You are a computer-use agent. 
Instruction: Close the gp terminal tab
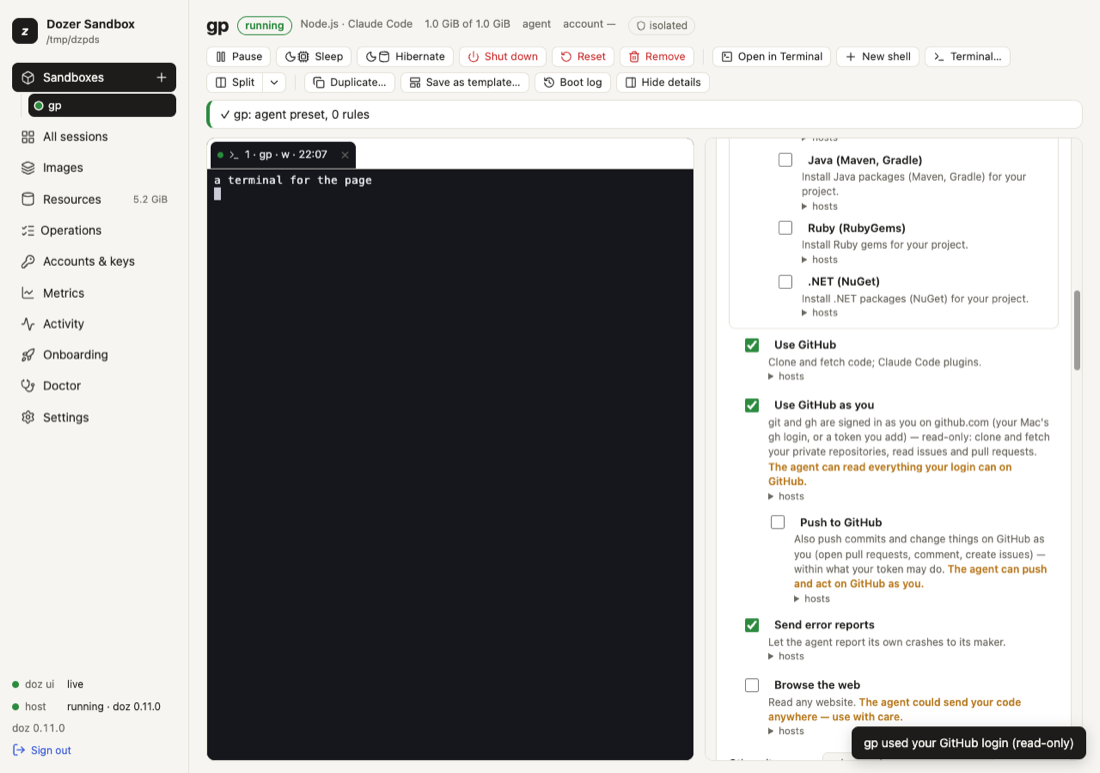coord(345,155)
